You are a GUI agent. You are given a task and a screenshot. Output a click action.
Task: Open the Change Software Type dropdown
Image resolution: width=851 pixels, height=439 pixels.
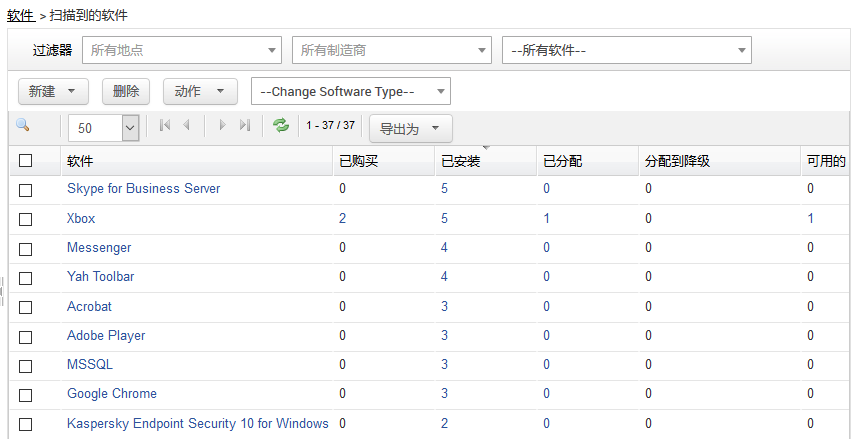click(350, 92)
